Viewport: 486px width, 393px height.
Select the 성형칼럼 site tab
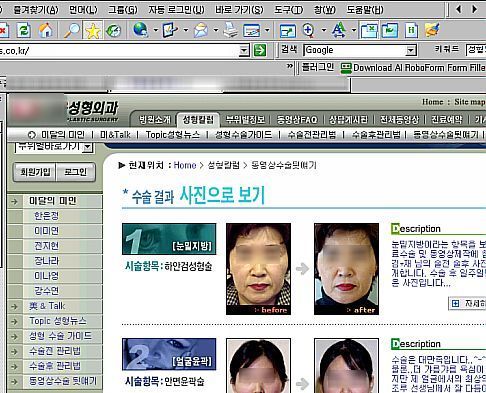[x=198, y=119]
